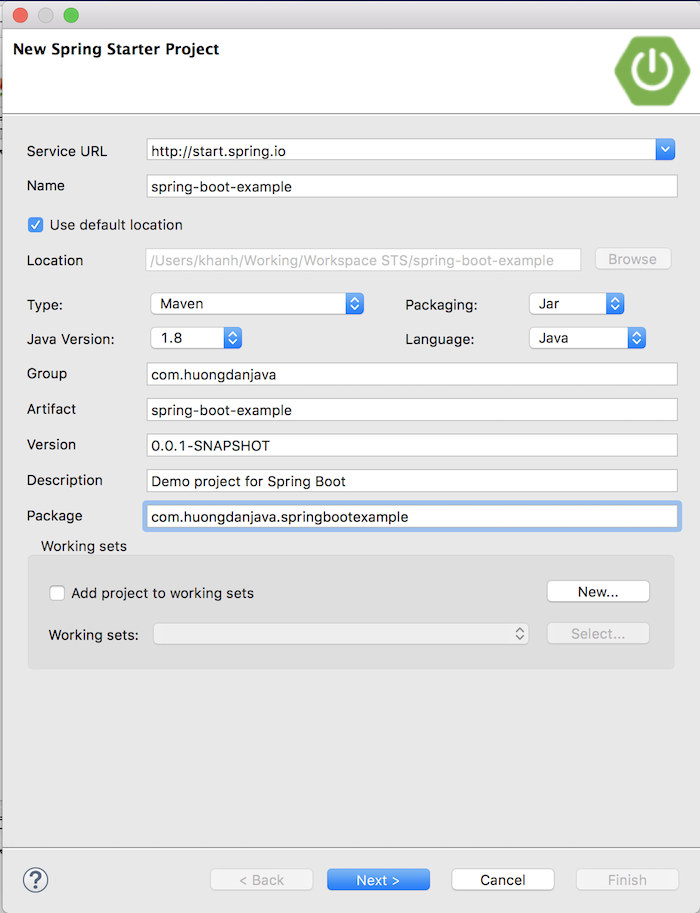Click the Cancel button
This screenshot has height=913, width=700.
point(503,880)
